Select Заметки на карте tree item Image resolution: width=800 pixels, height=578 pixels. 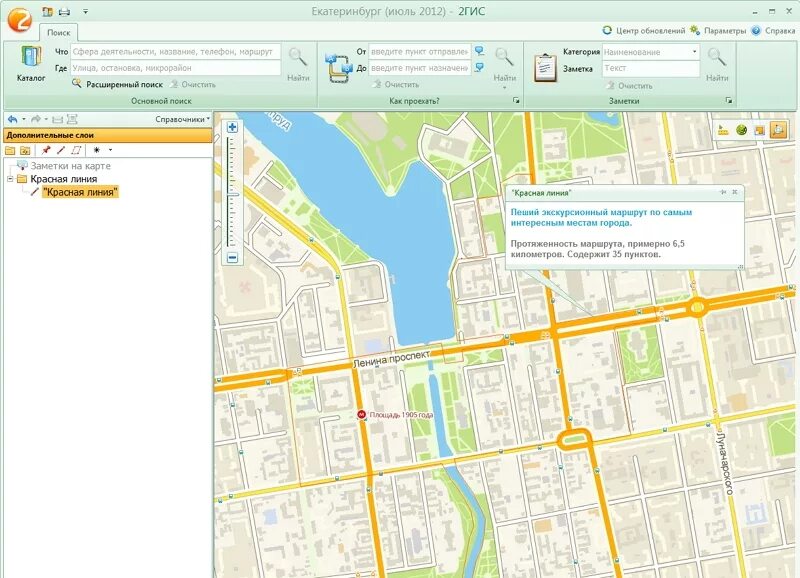[70, 166]
